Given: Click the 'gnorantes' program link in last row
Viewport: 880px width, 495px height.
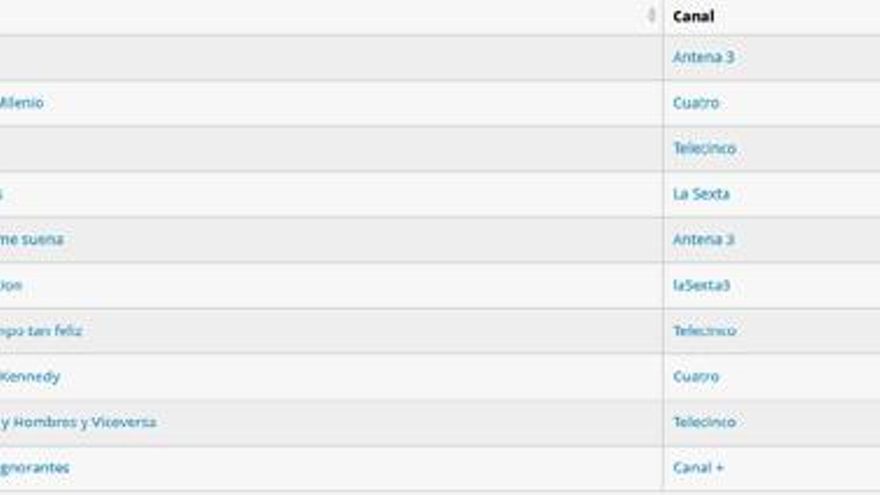Looking at the screenshot, I should click(35, 468).
